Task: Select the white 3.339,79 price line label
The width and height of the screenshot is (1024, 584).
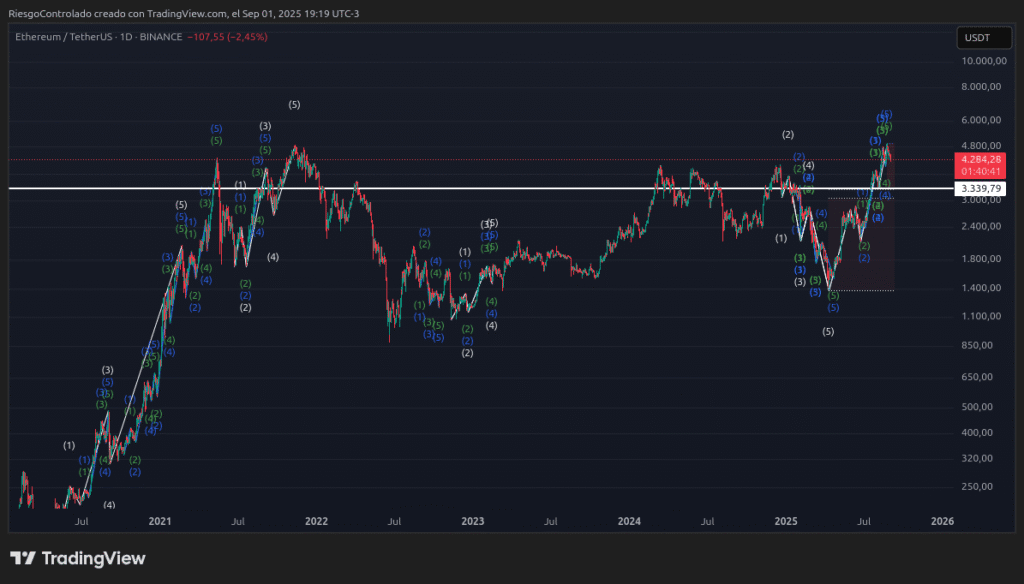Action: [x=979, y=188]
